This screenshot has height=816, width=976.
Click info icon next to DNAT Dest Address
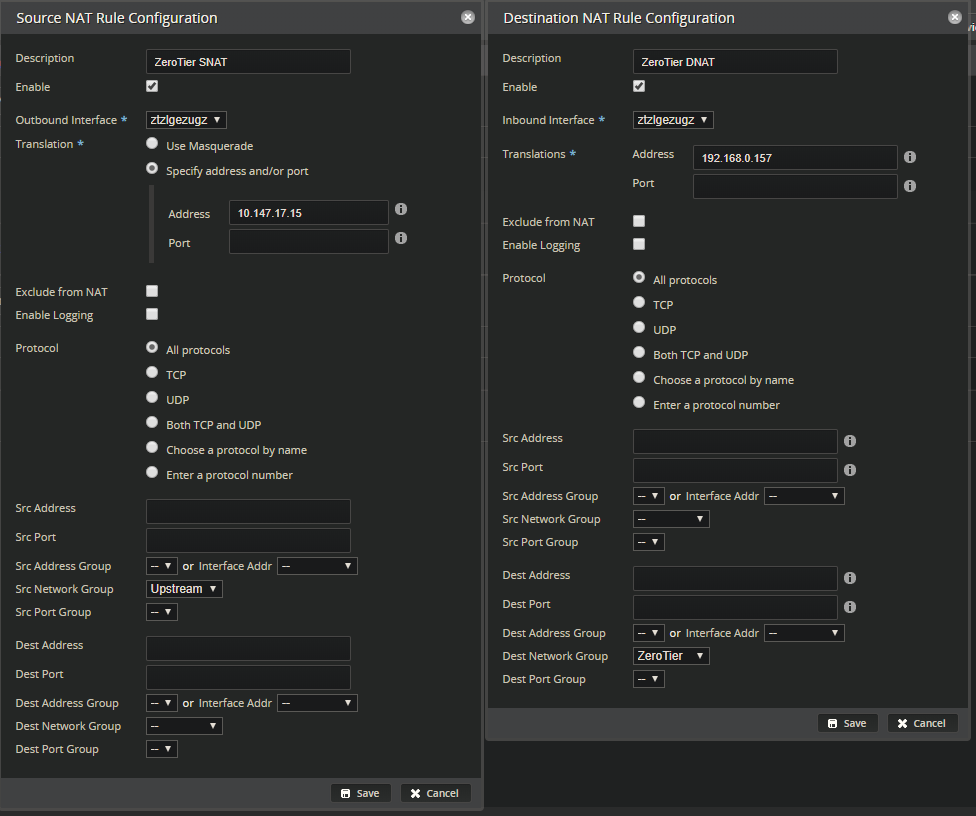click(x=850, y=578)
